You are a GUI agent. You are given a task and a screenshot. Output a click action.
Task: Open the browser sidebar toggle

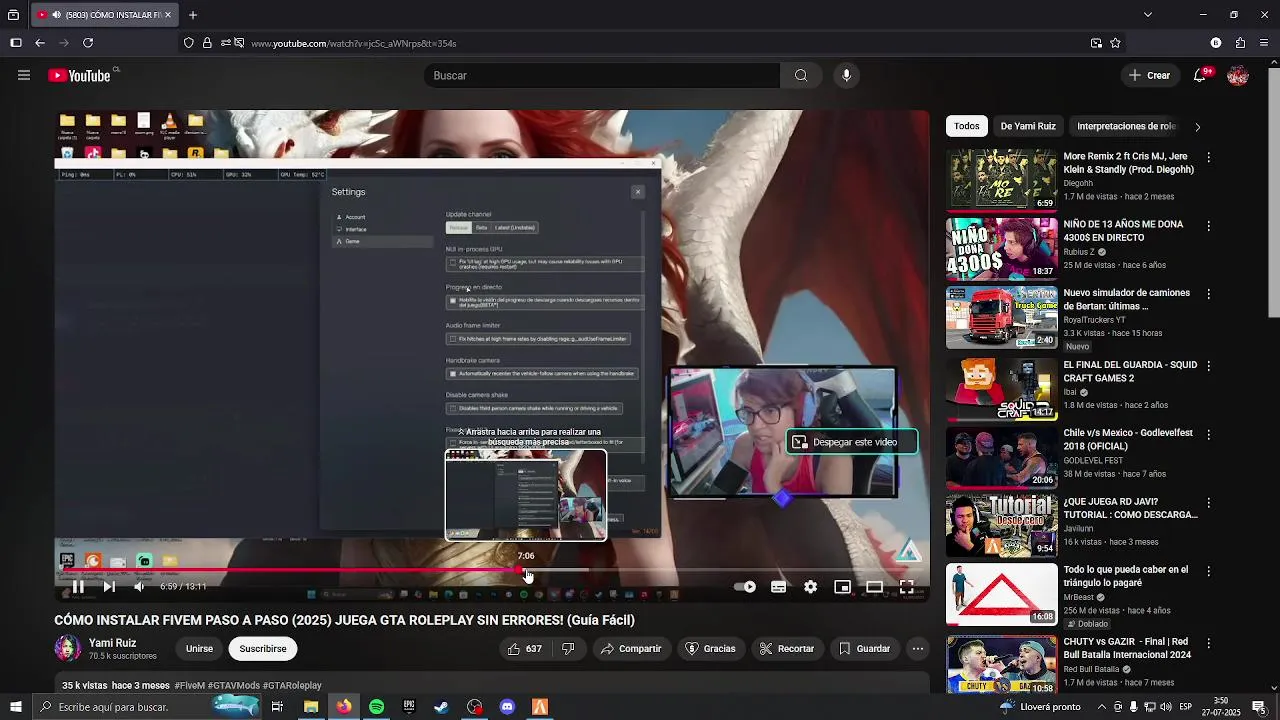point(16,43)
